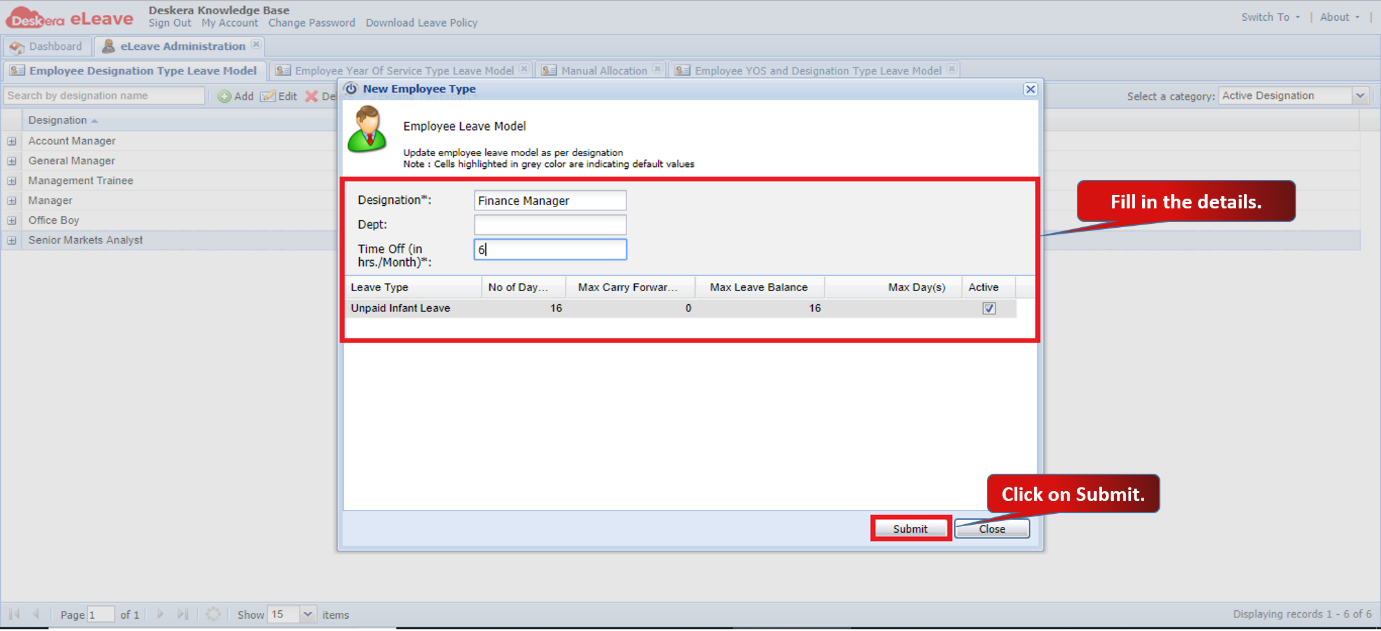
Task: Expand the Office Boy row
Action: pyautogui.click(x=12, y=220)
